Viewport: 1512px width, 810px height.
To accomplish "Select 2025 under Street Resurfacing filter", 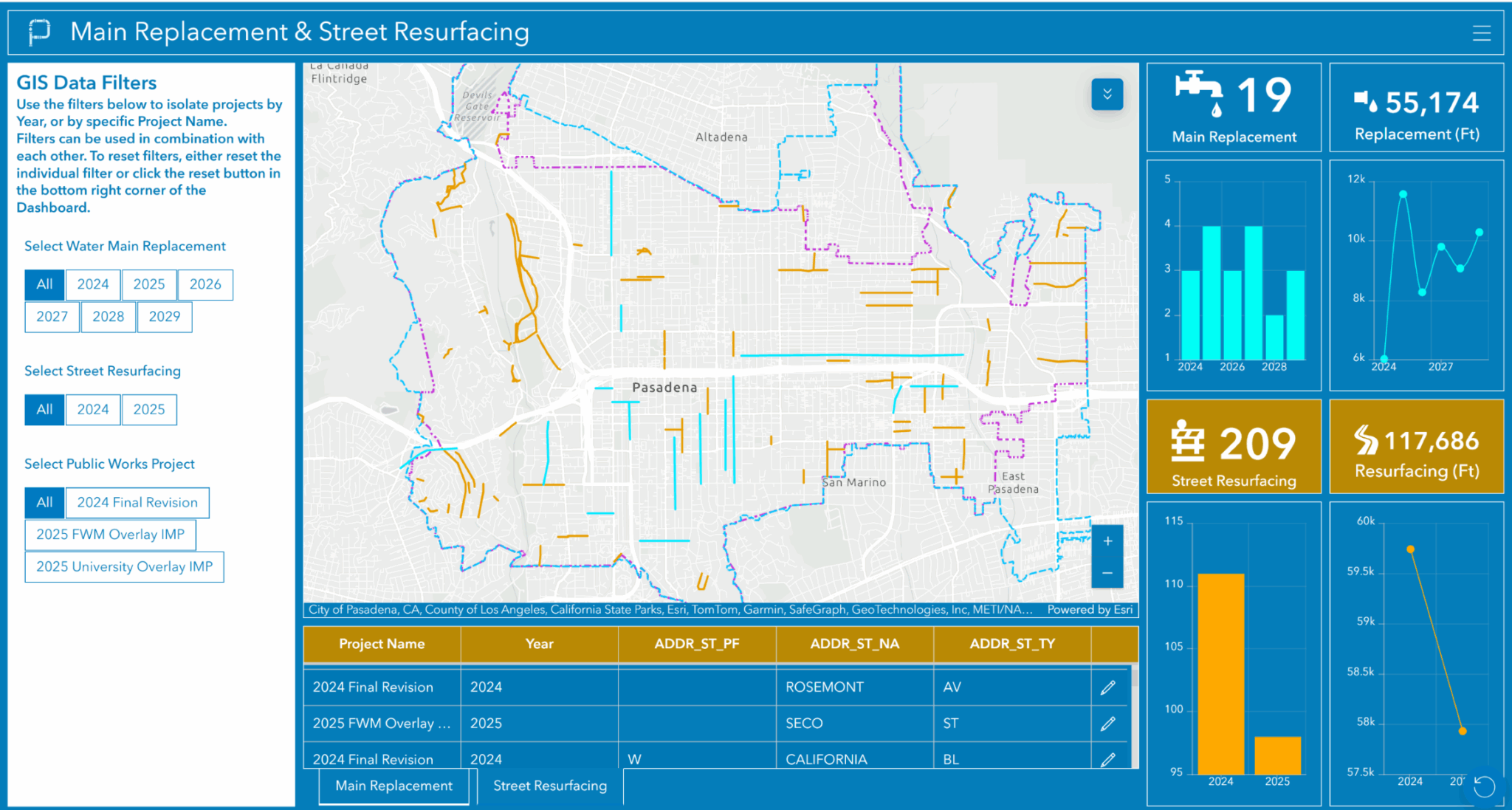I will click(x=149, y=410).
